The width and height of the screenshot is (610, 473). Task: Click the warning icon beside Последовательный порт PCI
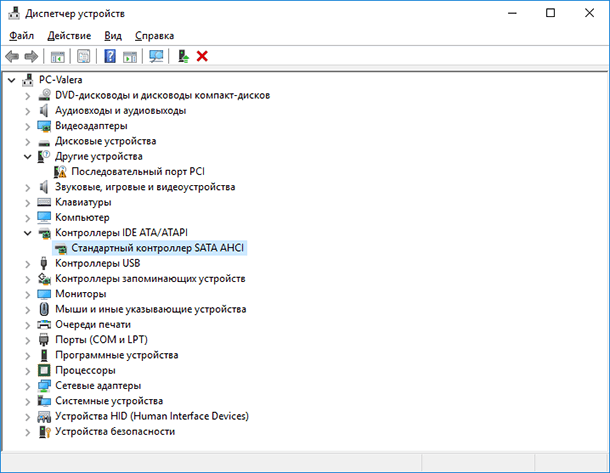tap(60, 172)
